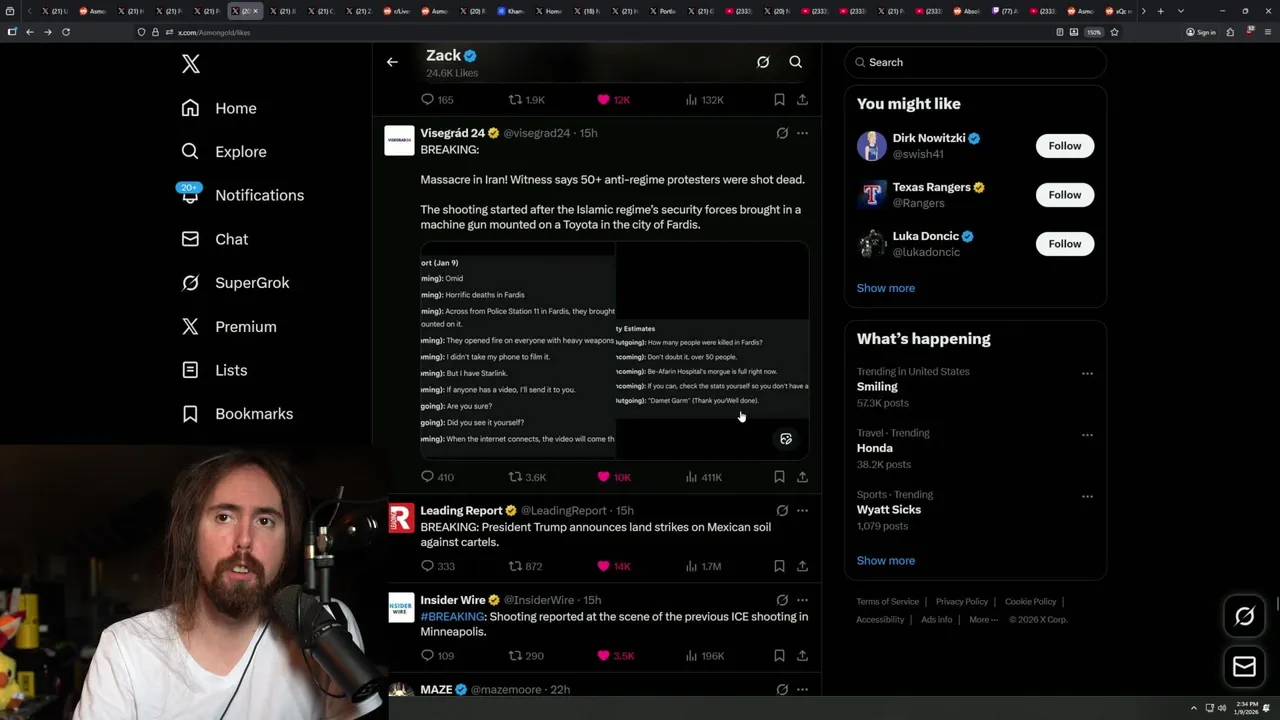The image size is (1280, 720).
Task: Expand More footer options
Action: pyautogui.click(x=982, y=620)
